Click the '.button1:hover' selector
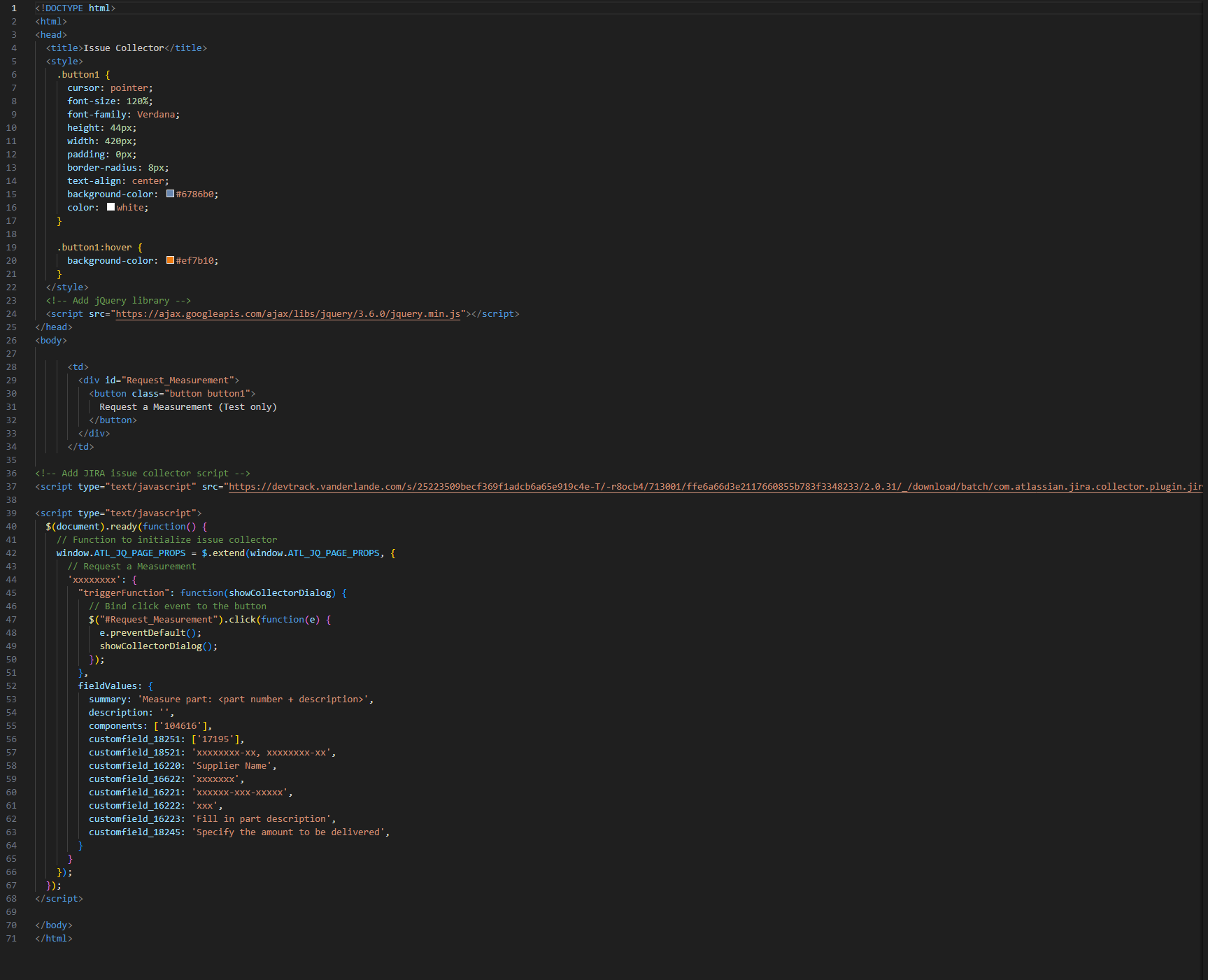Image resolution: width=1208 pixels, height=980 pixels. click(94, 248)
